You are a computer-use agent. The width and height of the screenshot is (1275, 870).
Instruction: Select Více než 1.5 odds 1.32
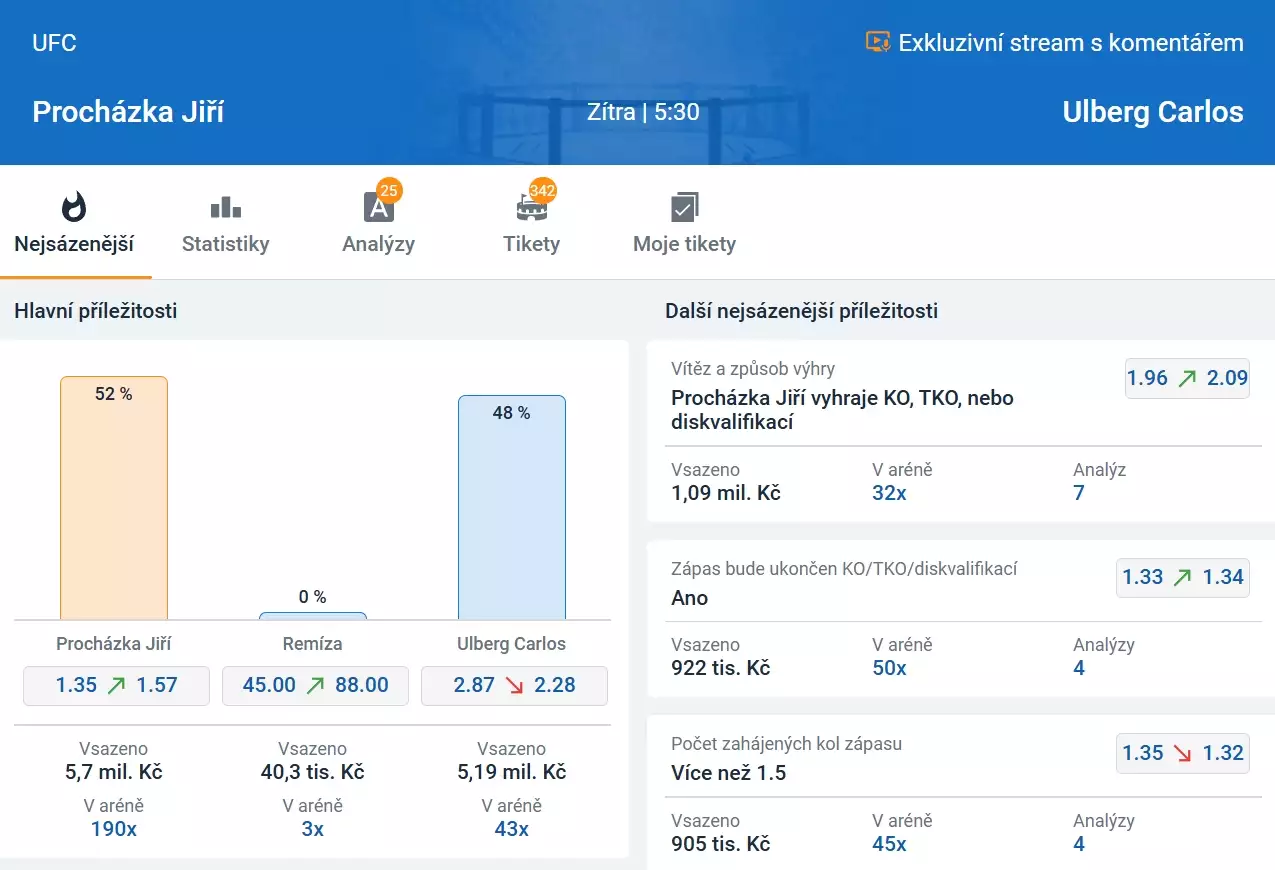click(x=1182, y=753)
